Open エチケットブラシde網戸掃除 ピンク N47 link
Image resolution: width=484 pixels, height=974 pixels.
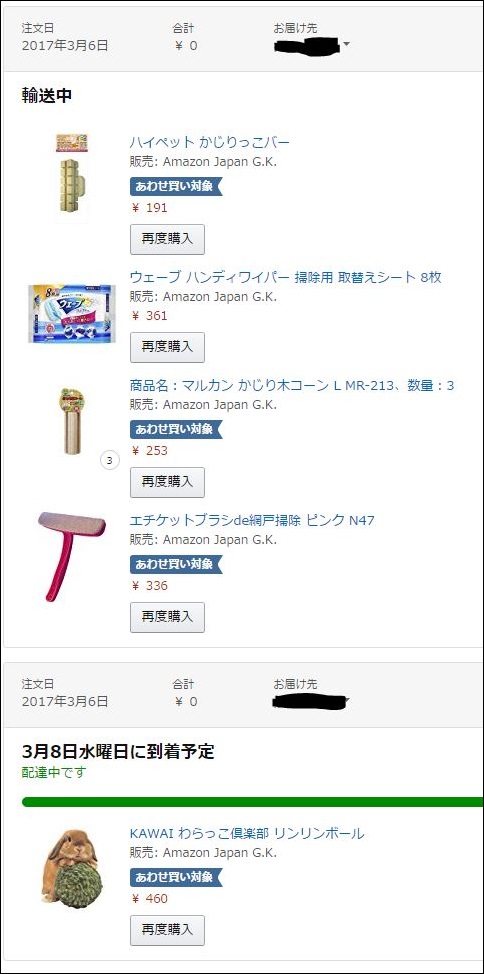(252, 520)
